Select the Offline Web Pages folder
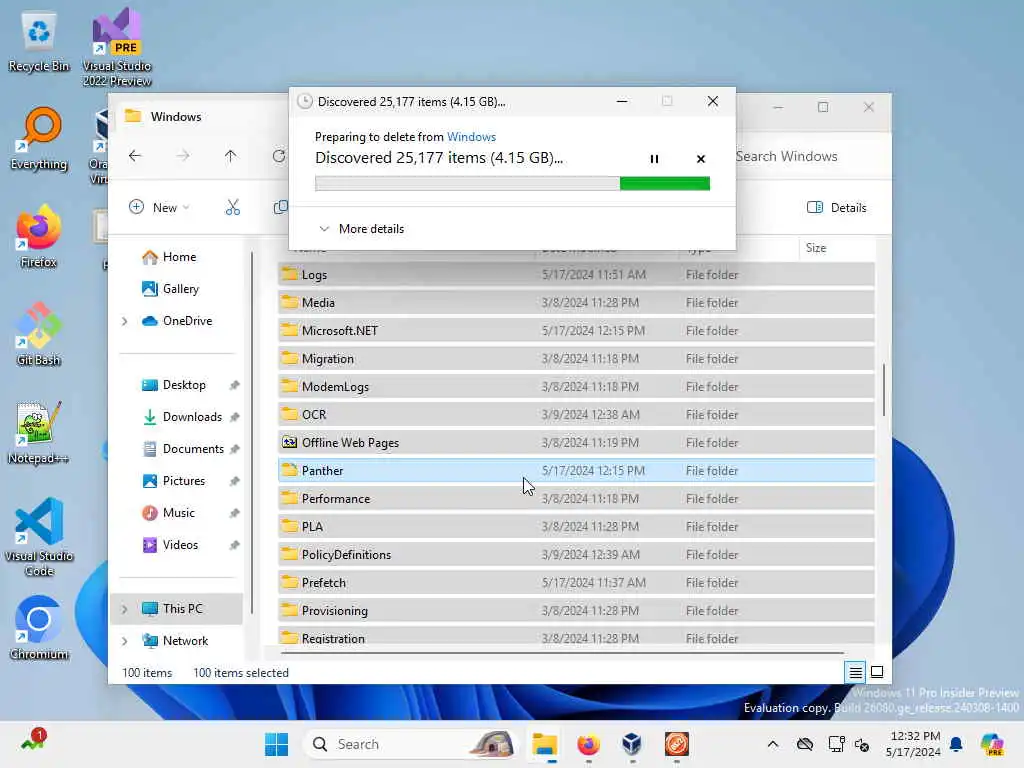This screenshot has height=768, width=1024. [x=576, y=443]
